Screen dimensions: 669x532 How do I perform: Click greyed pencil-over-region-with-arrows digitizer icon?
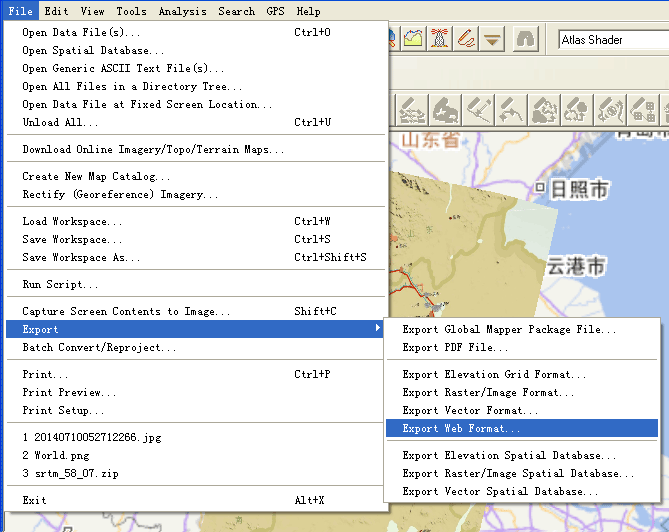pyautogui.click(x=544, y=110)
